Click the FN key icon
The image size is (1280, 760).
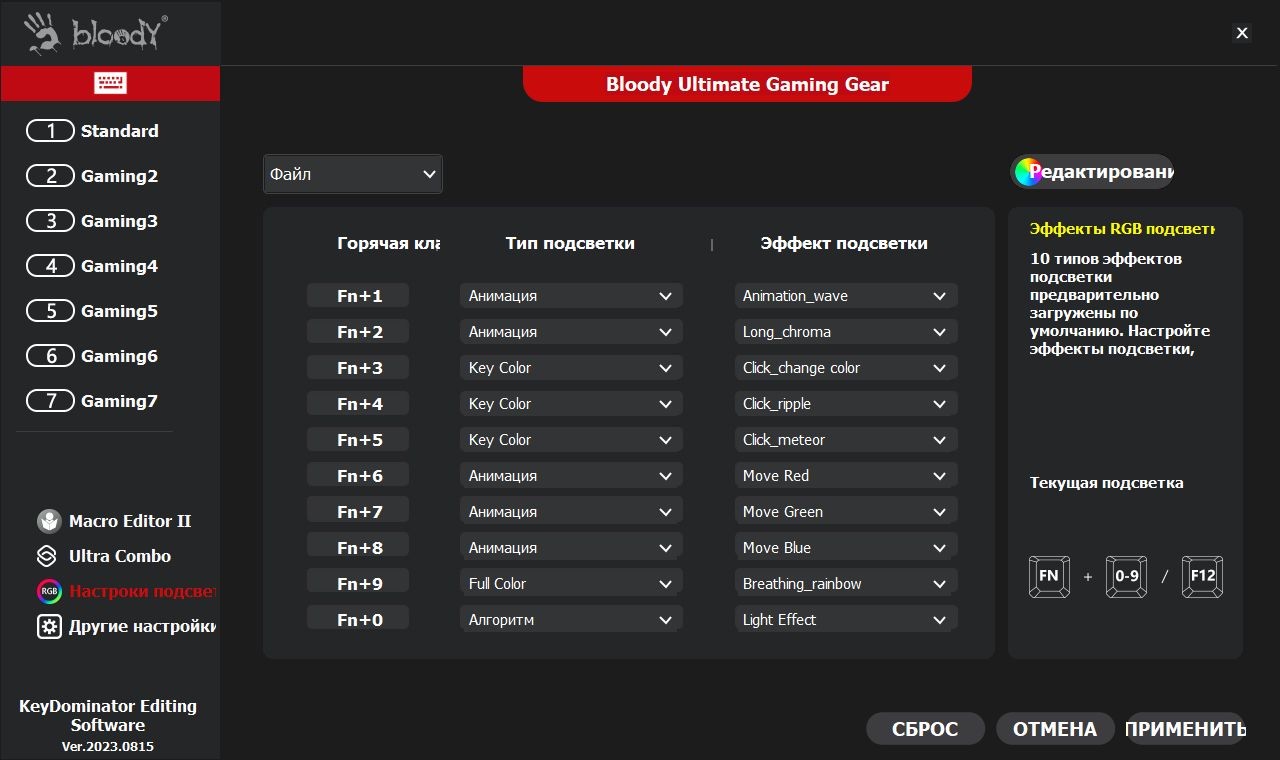pos(1048,576)
